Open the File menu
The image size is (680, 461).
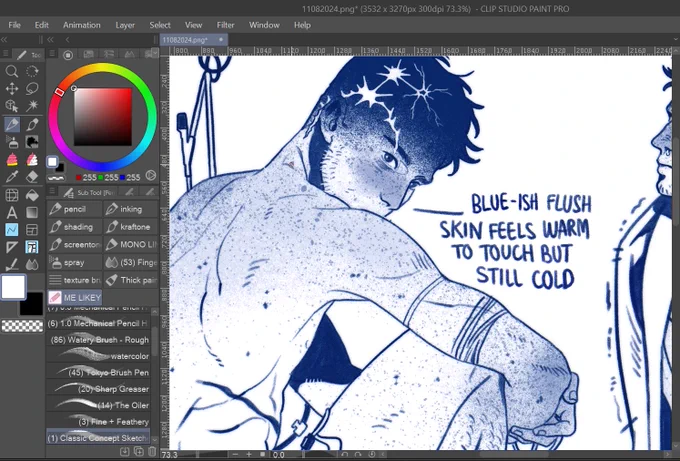click(x=14, y=25)
